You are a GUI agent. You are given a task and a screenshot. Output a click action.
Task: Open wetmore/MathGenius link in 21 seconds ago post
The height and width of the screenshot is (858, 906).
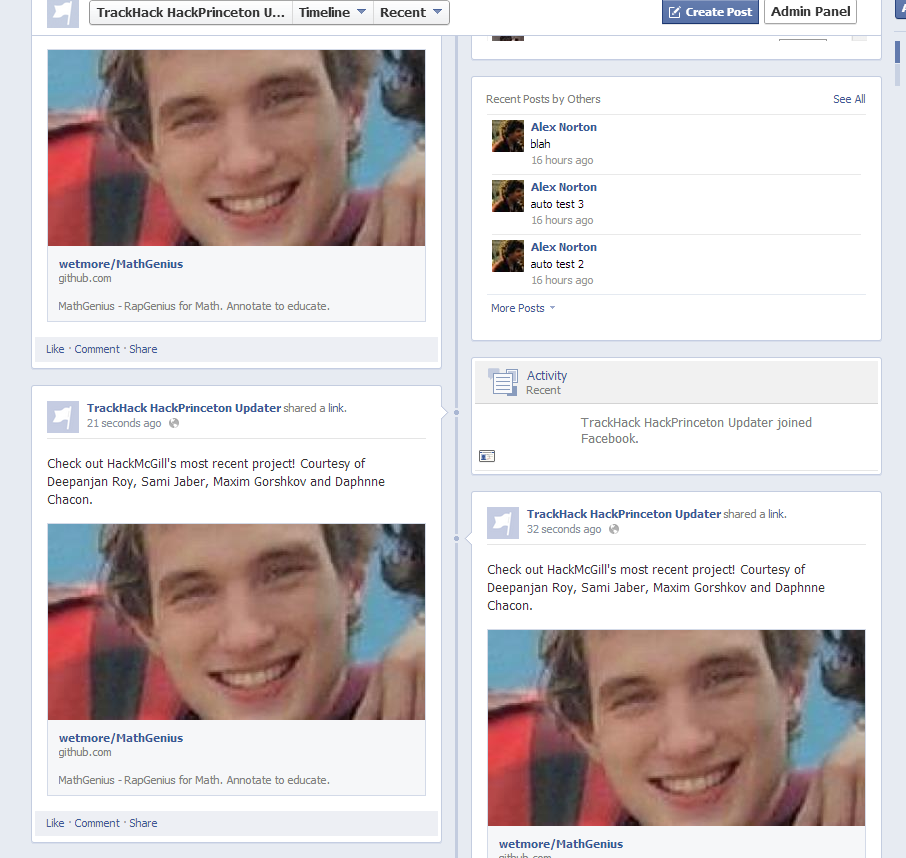pyautogui.click(x=121, y=738)
